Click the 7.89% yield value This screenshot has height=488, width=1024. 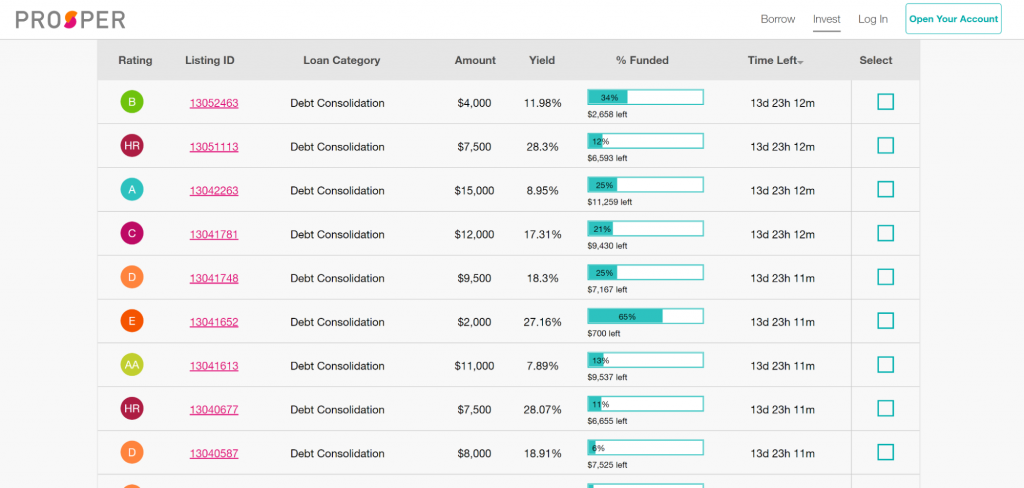click(543, 366)
